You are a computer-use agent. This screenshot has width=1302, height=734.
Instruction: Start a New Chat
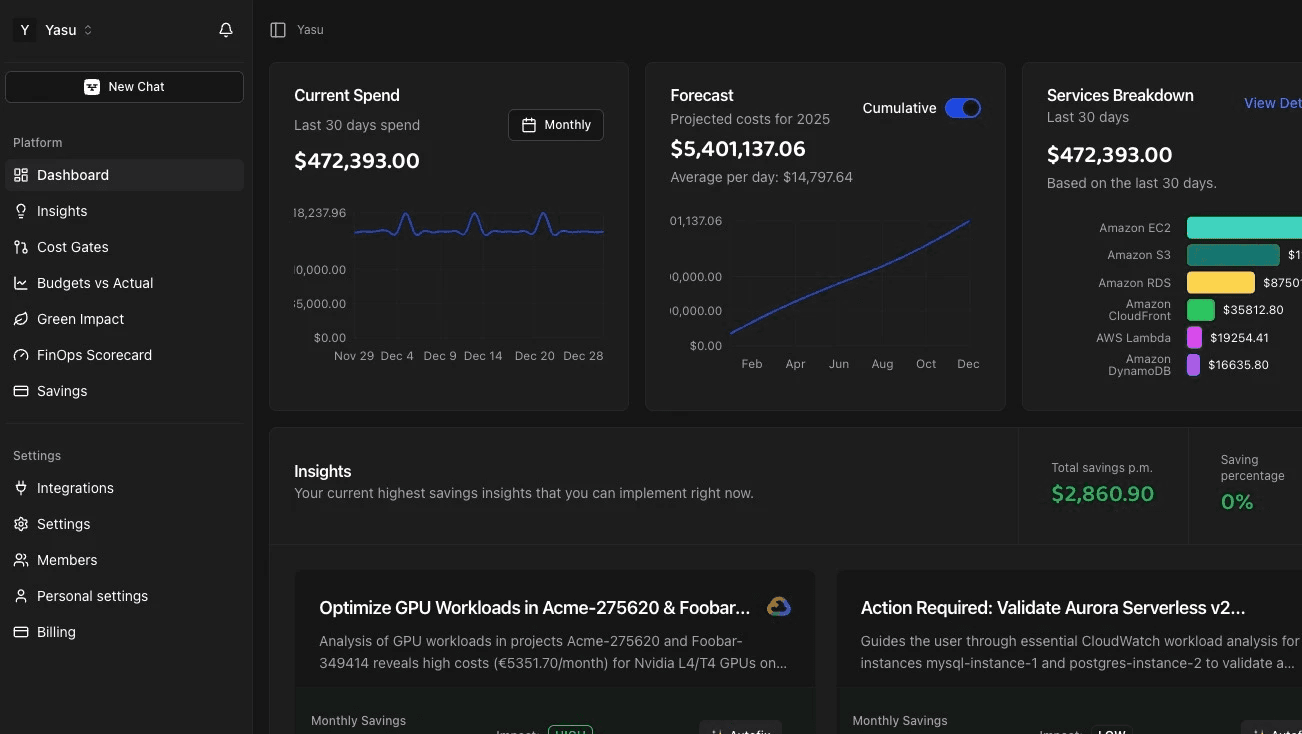[x=125, y=87]
